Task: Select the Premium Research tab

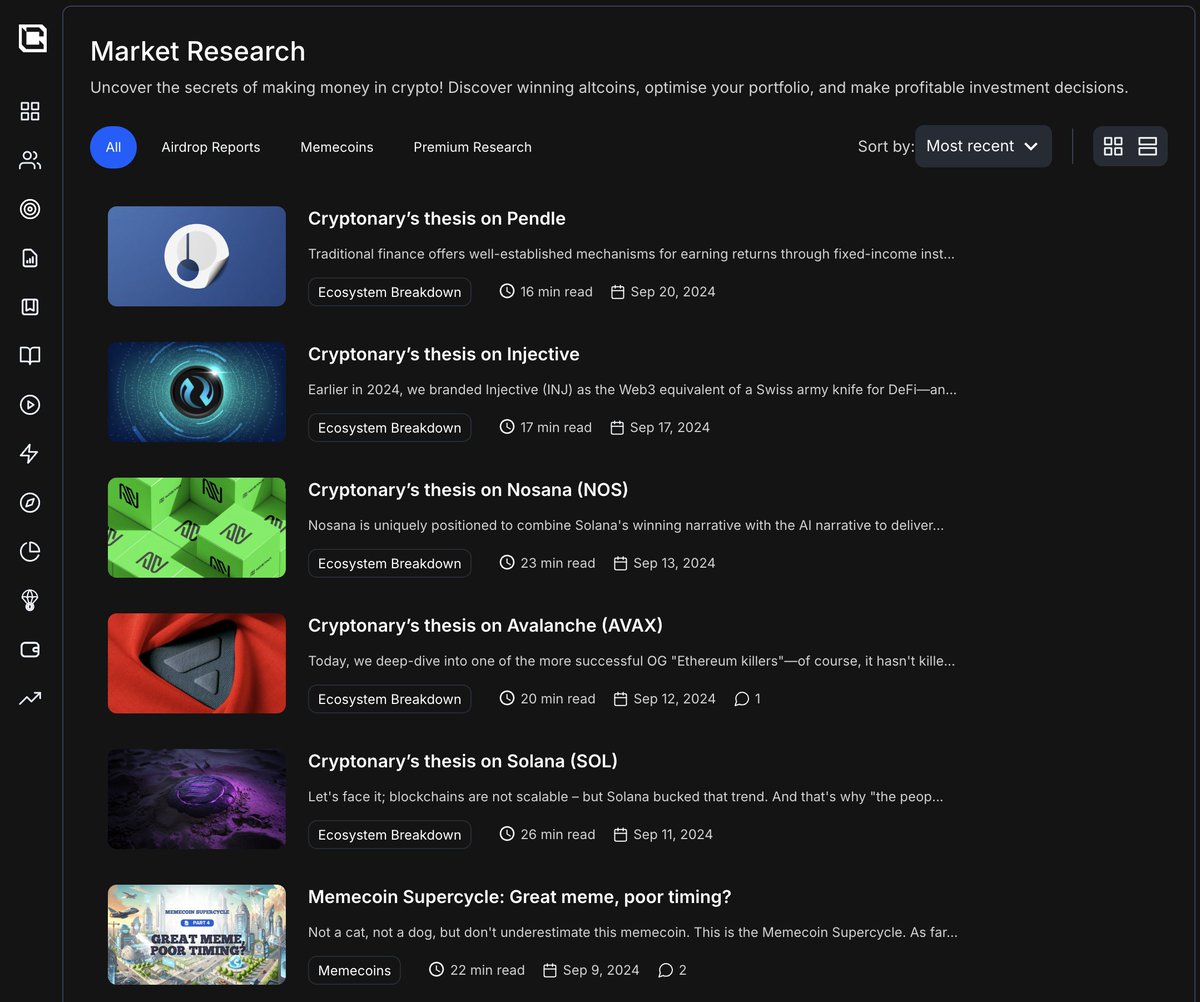Action: [472, 147]
